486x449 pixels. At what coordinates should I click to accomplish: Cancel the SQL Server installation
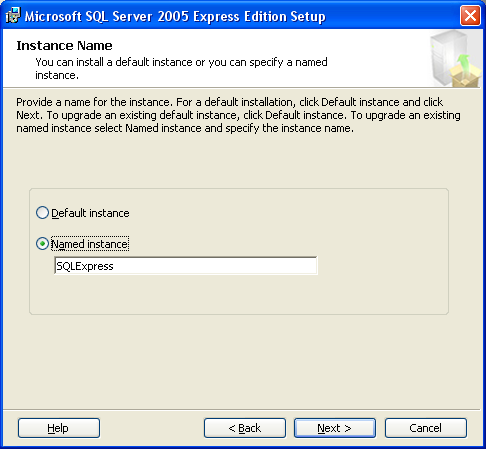pos(426,428)
